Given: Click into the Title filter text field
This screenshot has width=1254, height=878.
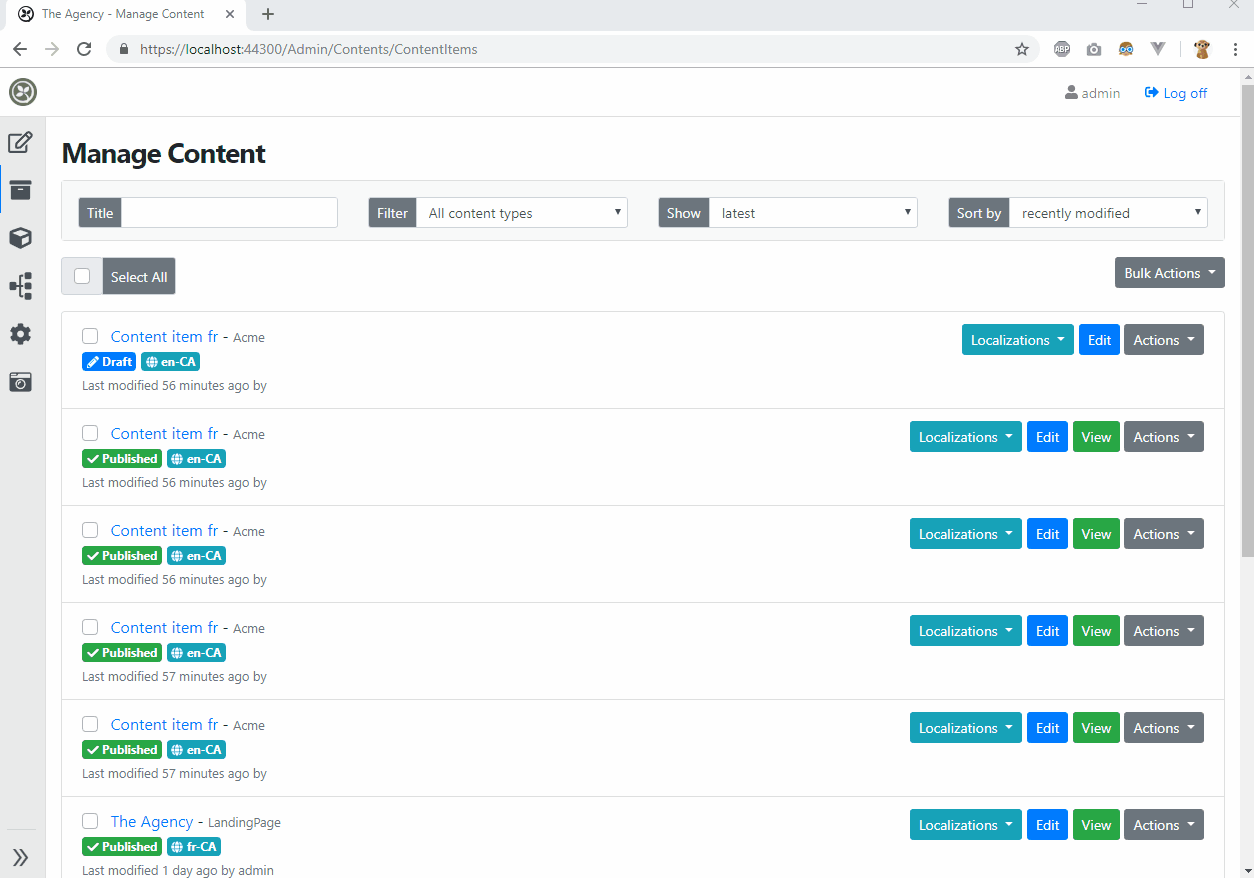Looking at the screenshot, I should pyautogui.click(x=229, y=213).
